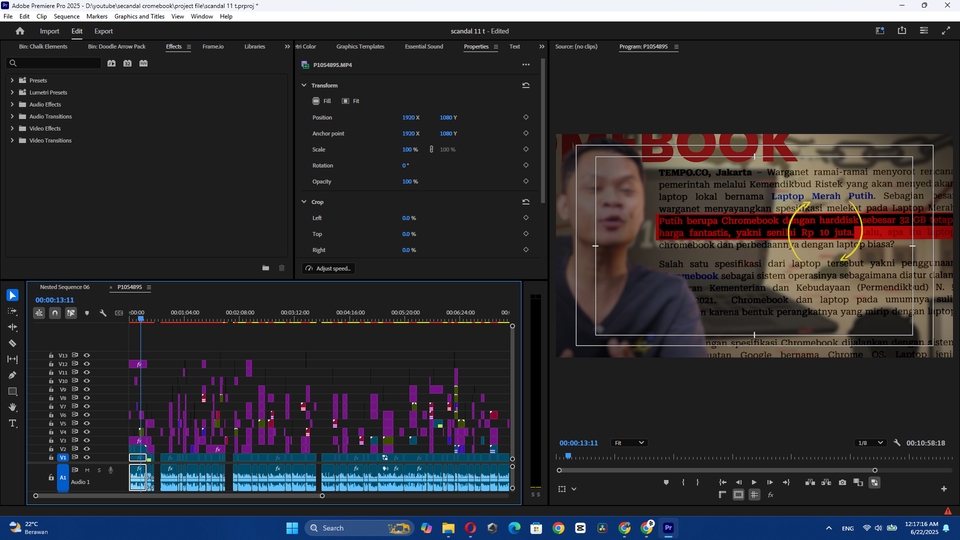The height and width of the screenshot is (540, 960).
Task: Click the Fill button in Transform
Action: tap(322, 101)
